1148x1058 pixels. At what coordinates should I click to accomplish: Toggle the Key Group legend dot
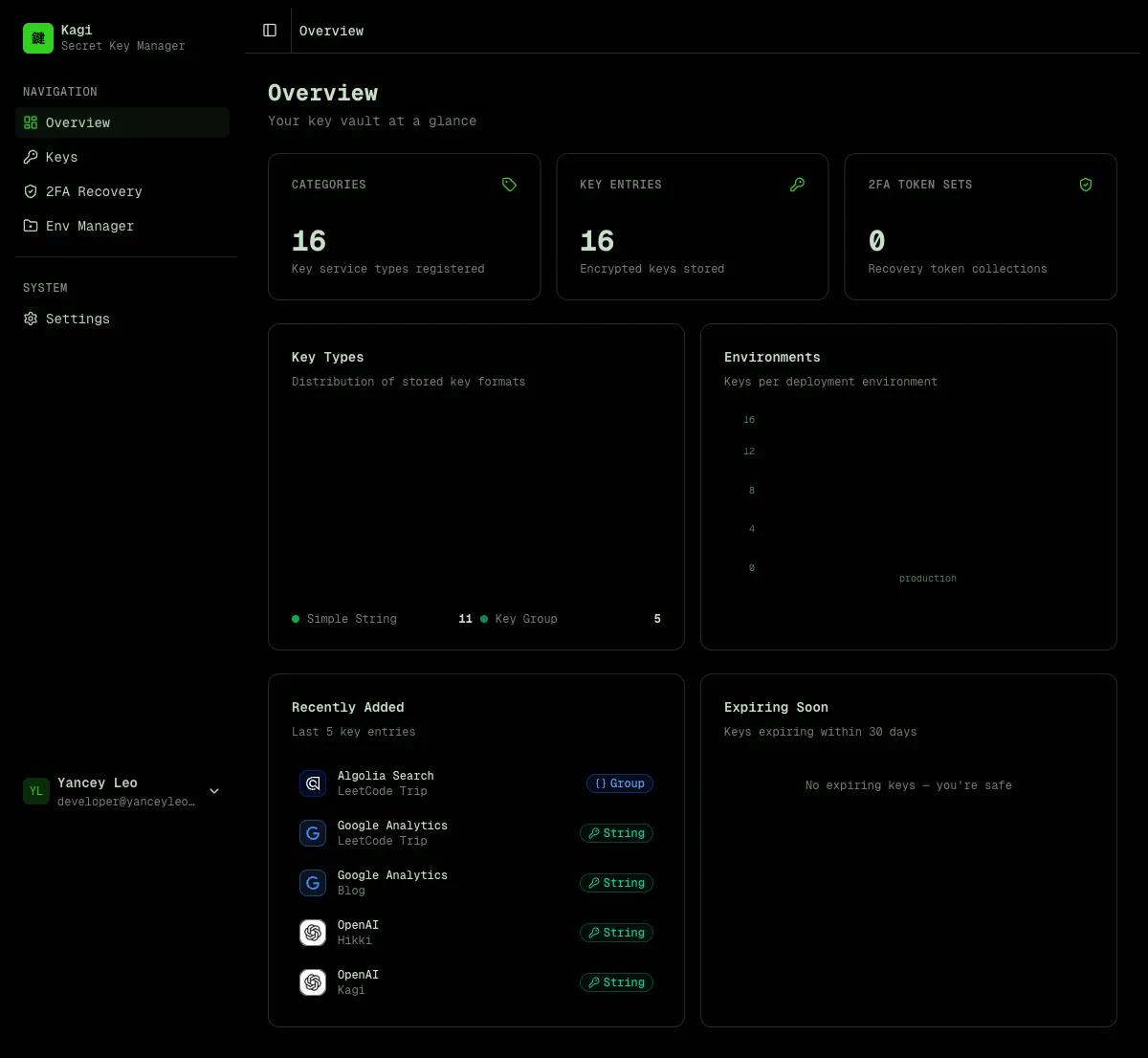(484, 619)
